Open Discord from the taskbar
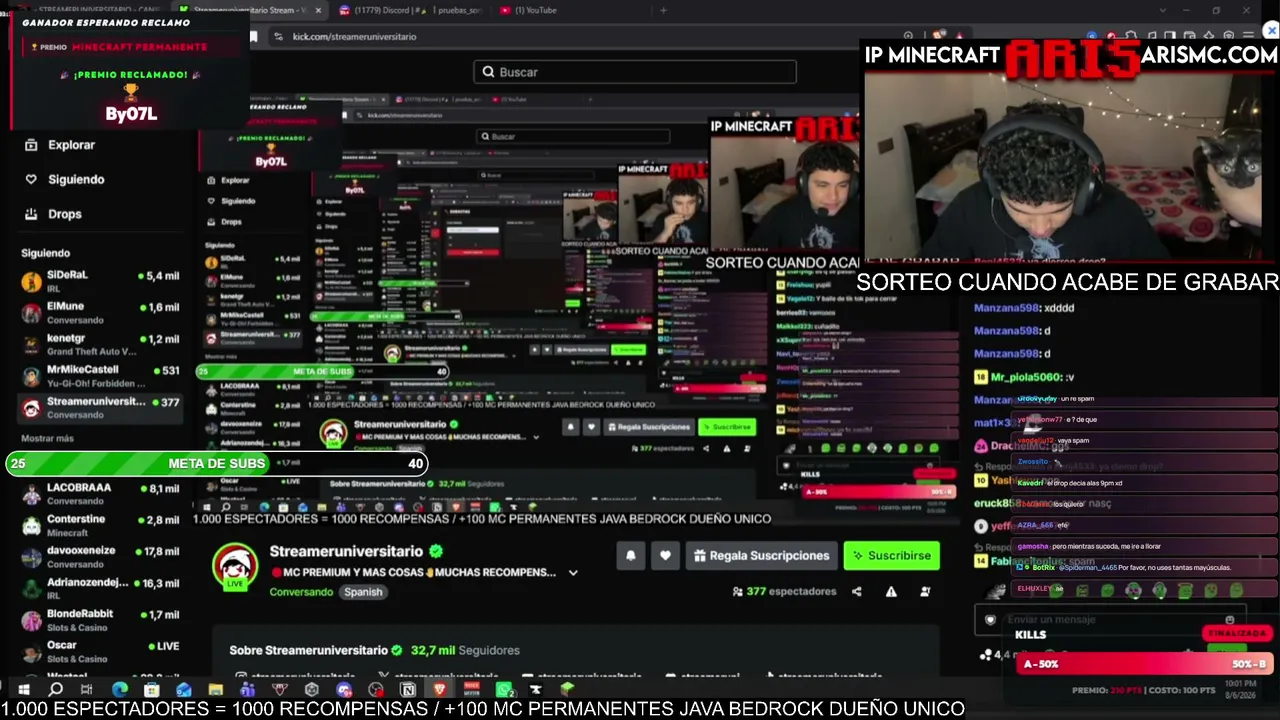Viewport: 1280px width, 720px height. click(344, 689)
